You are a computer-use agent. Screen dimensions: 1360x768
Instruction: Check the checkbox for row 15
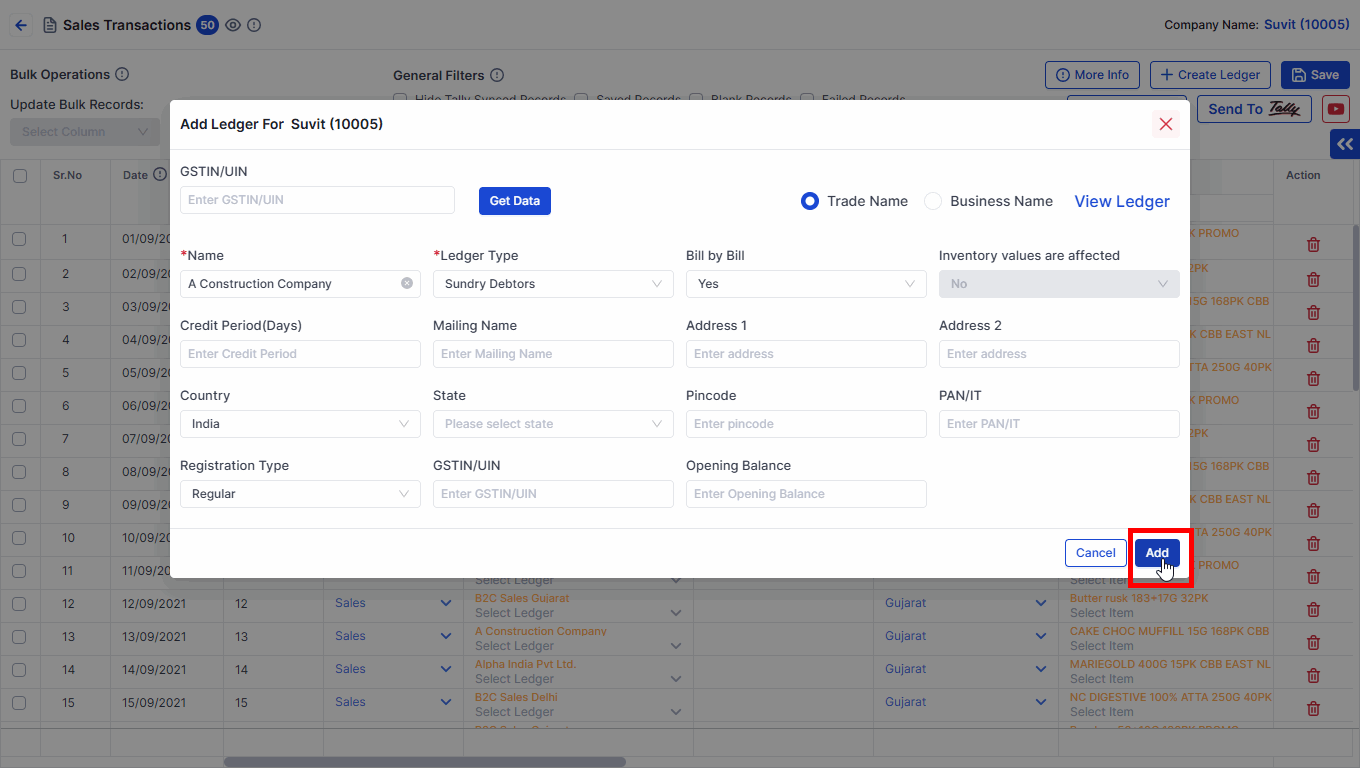tap(20, 703)
